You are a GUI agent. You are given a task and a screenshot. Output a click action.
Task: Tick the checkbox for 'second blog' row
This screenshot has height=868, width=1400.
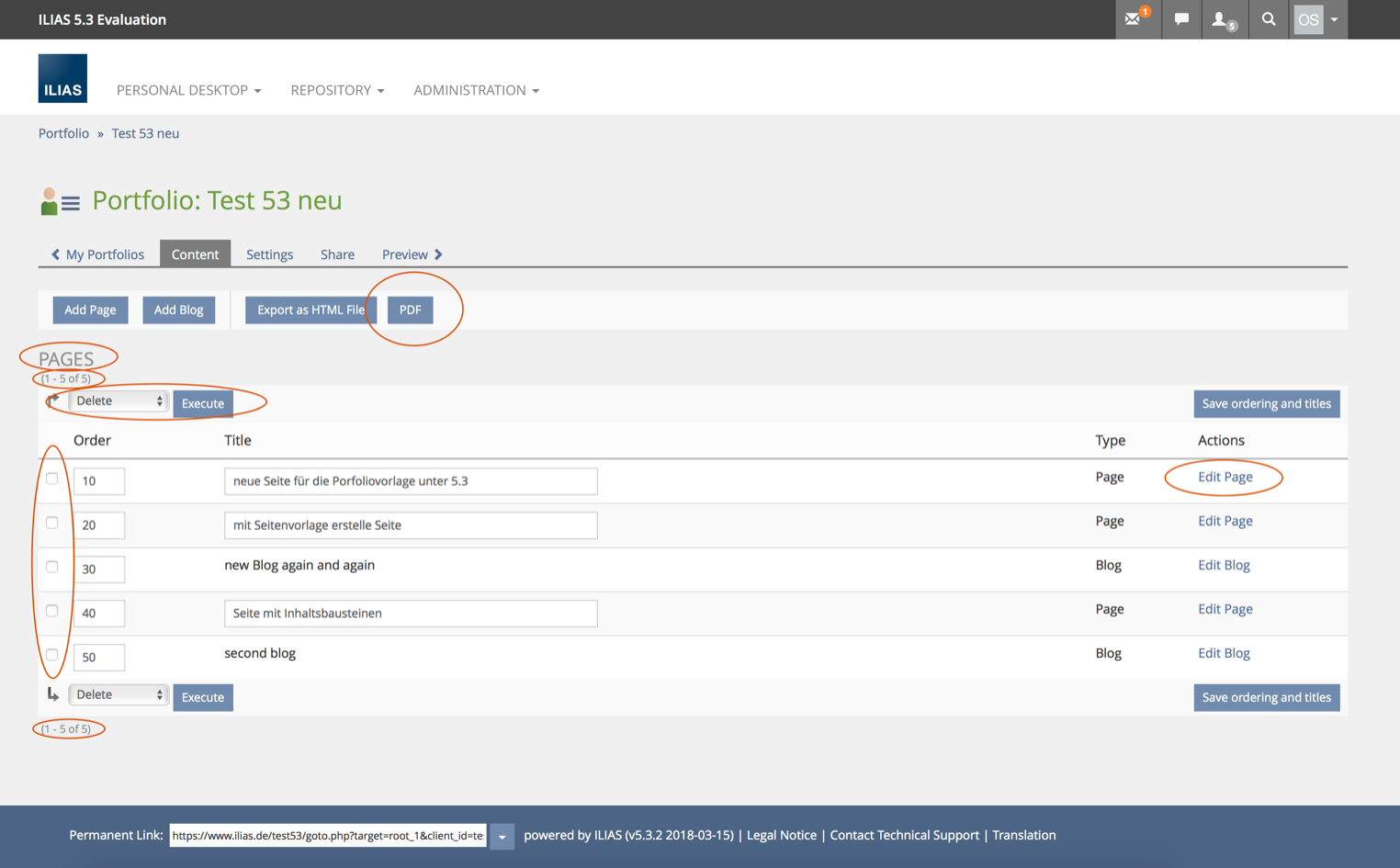52,655
